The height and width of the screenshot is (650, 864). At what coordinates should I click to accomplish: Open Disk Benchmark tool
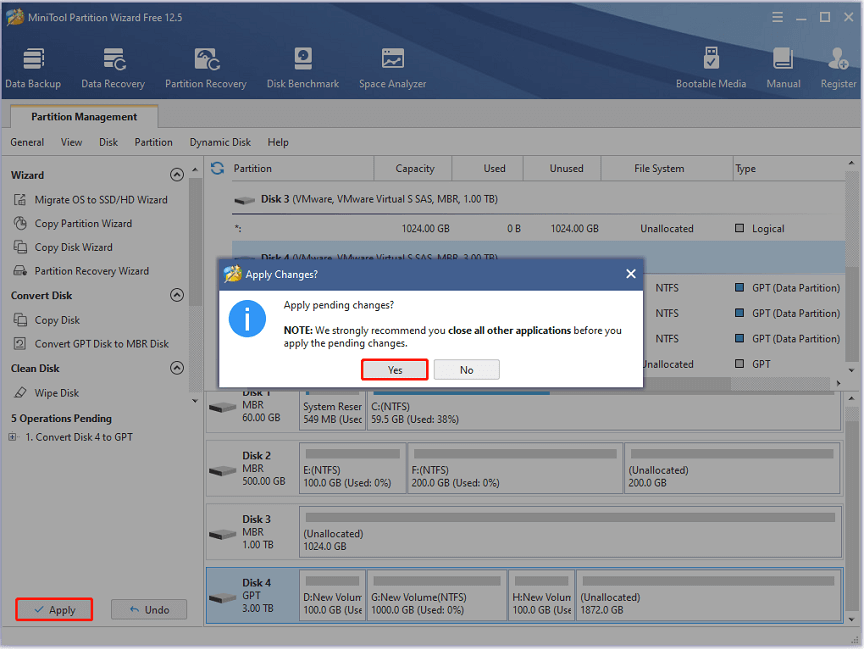[x=303, y=68]
